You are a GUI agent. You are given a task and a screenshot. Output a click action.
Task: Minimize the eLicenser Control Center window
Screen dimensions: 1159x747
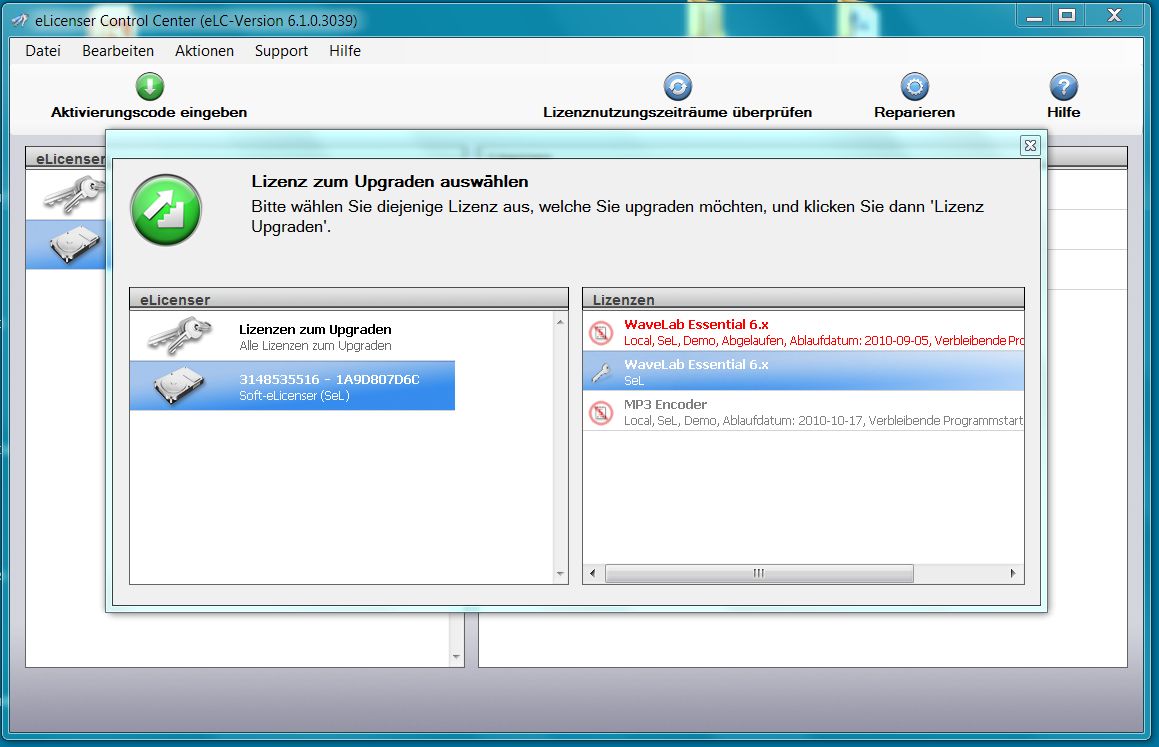(1035, 16)
